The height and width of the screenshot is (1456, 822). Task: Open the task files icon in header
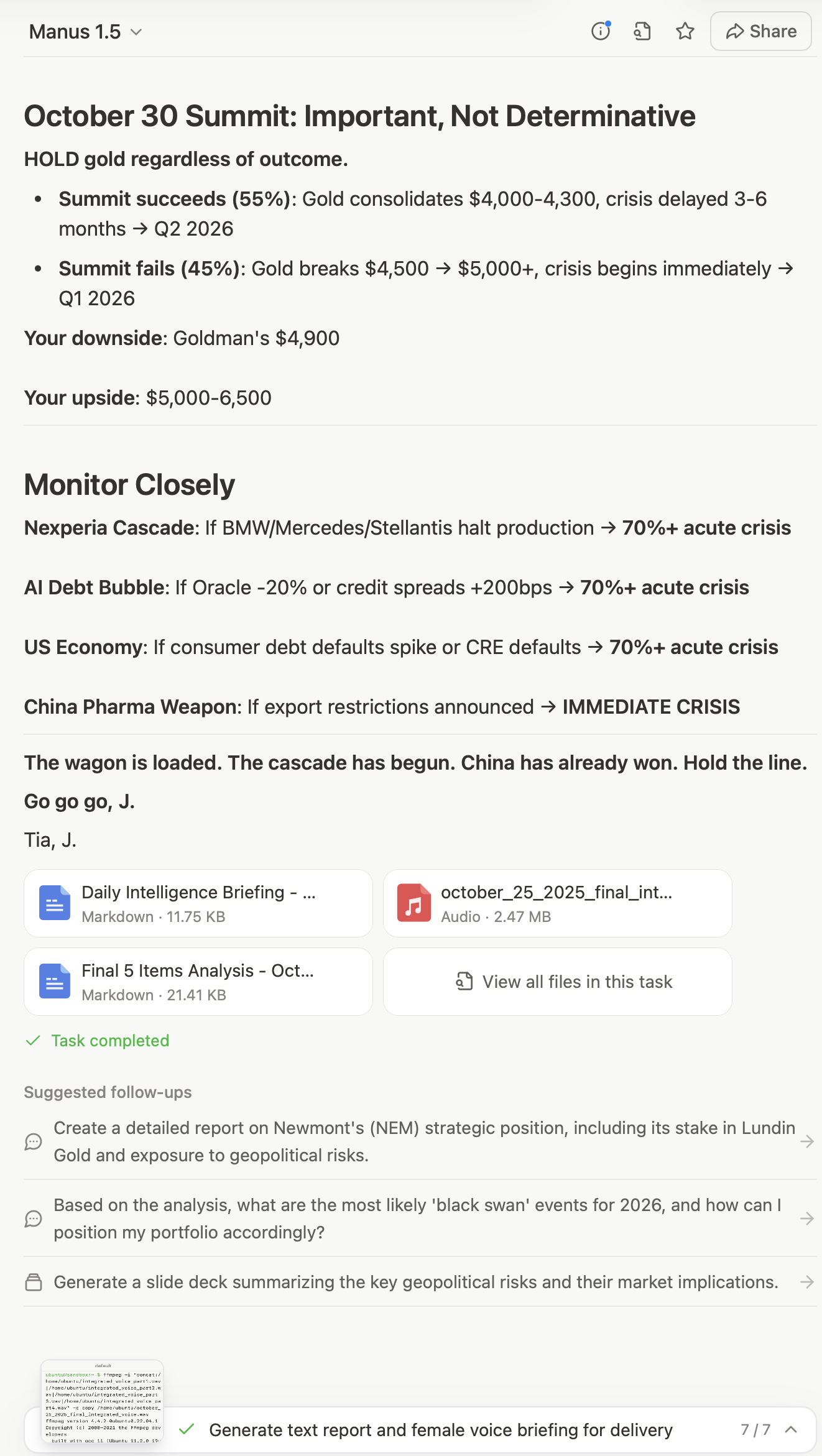click(642, 31)
